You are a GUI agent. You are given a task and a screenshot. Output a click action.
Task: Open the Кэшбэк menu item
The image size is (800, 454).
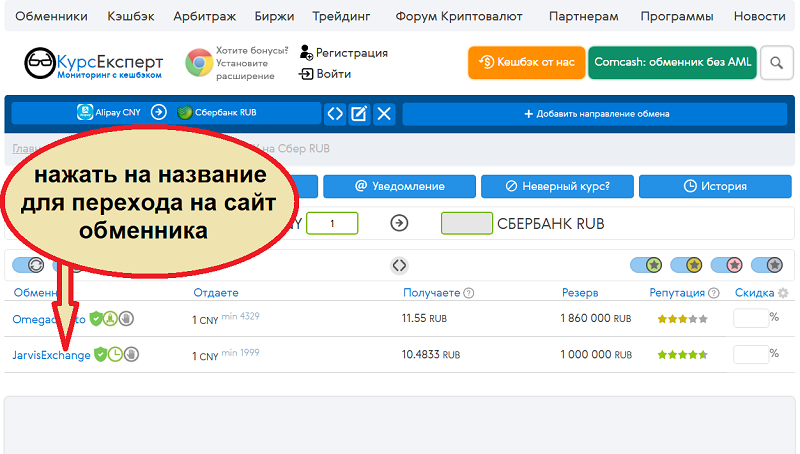pyautogui.click(x=131, y=16)
